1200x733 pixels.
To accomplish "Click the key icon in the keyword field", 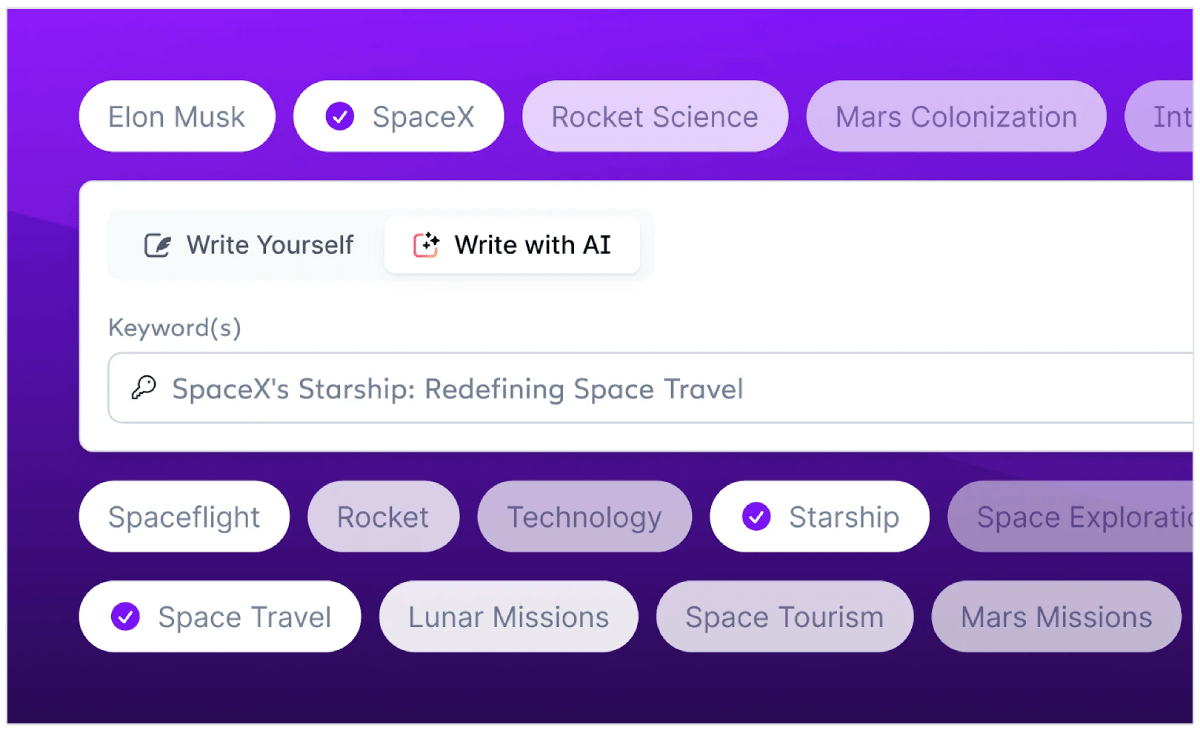I will tap(143, 388).
